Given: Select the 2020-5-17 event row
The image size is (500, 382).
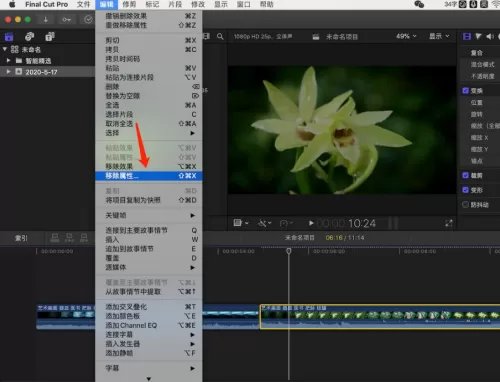Looking at the screenshot, I should 47,72.
